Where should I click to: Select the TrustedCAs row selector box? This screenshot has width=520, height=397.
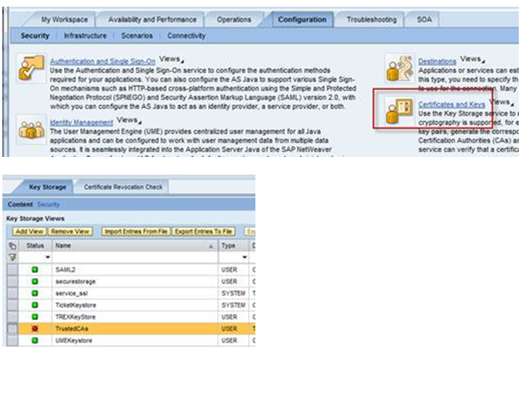pos(13,329)
